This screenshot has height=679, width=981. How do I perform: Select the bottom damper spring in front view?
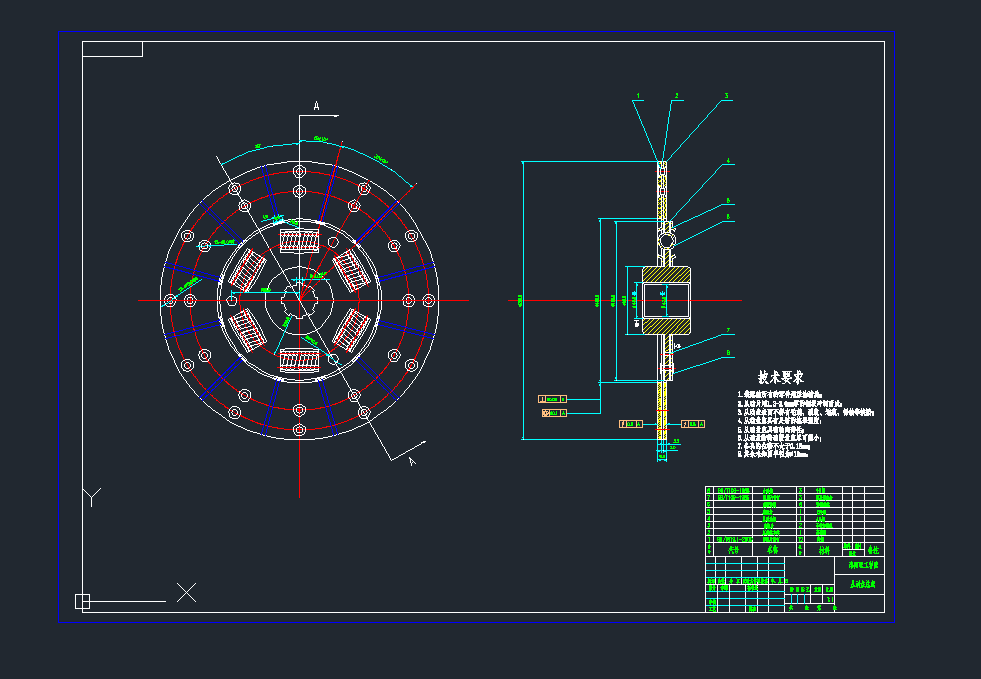point(299,359)
